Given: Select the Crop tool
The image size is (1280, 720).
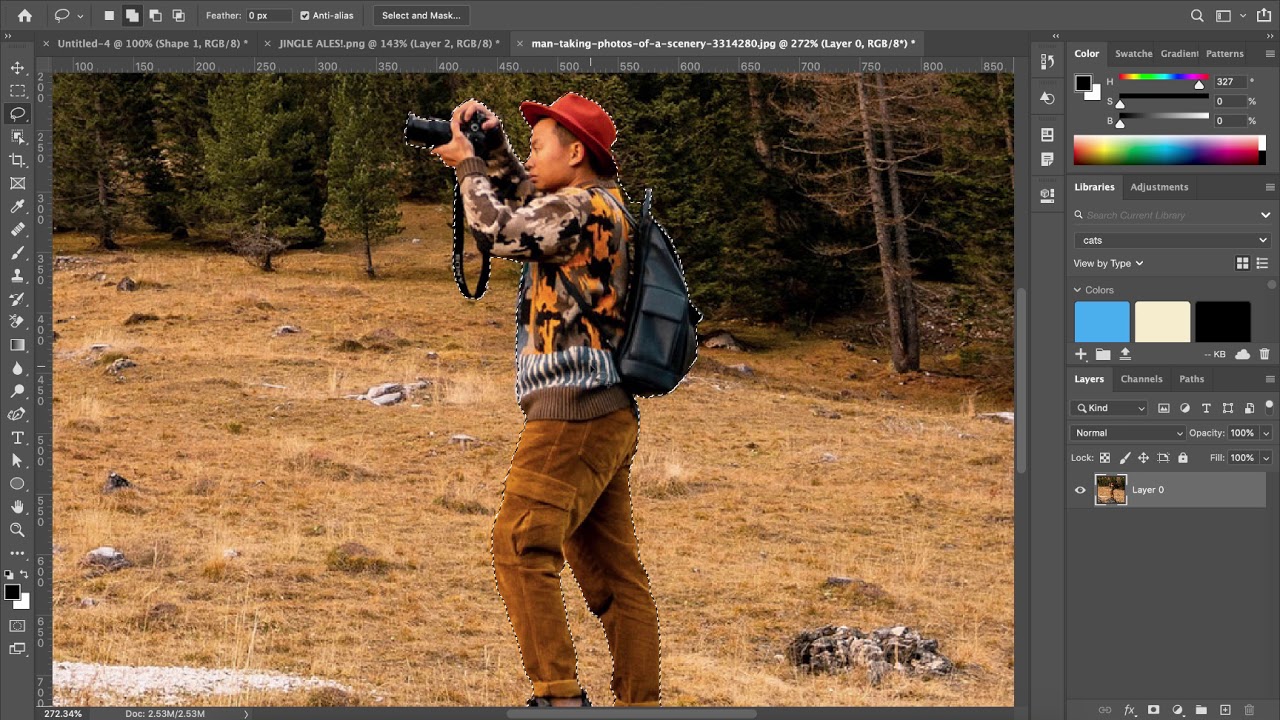Looking at the screenshot, I should point(17,160).
